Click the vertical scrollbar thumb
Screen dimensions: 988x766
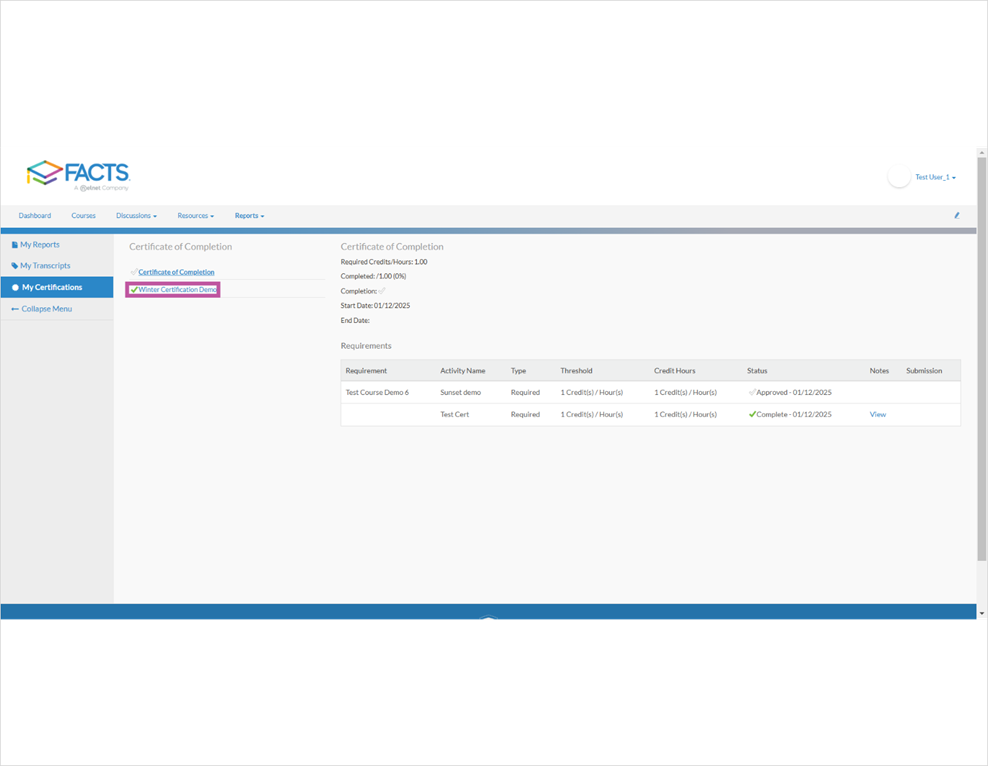pos(982,359)
